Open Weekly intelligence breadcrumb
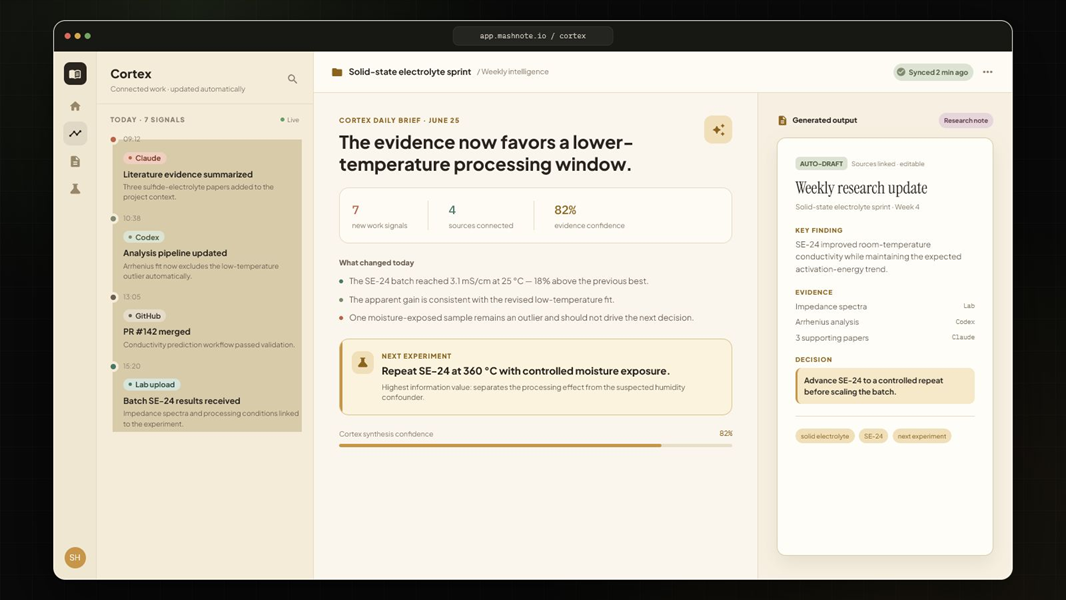 [515, 72]
